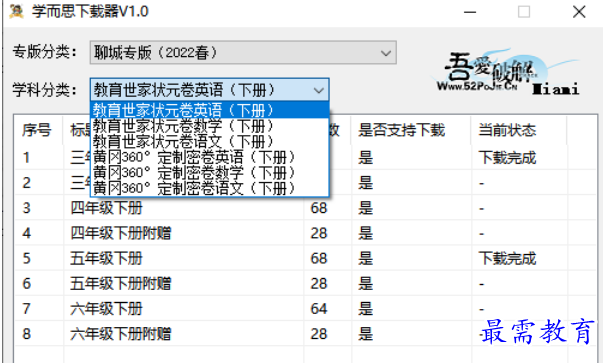
Task: Click 下载完成 status in row 1
Action: [x=507, y=158]
